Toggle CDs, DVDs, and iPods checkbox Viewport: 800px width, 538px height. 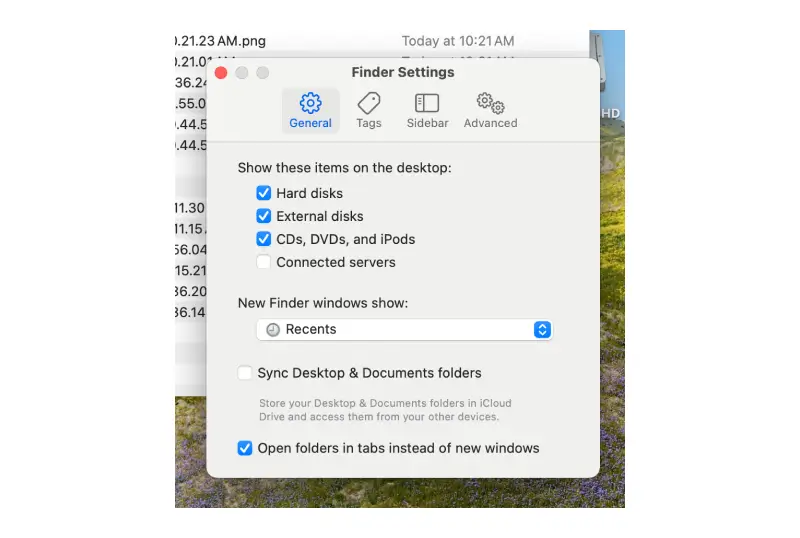click(263, 239)
